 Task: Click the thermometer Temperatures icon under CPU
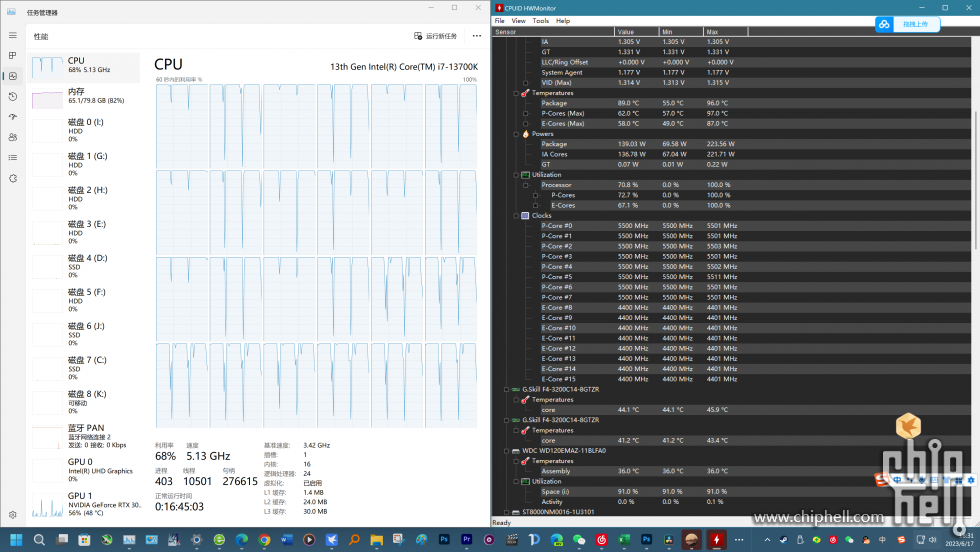(x=525, y=93)
